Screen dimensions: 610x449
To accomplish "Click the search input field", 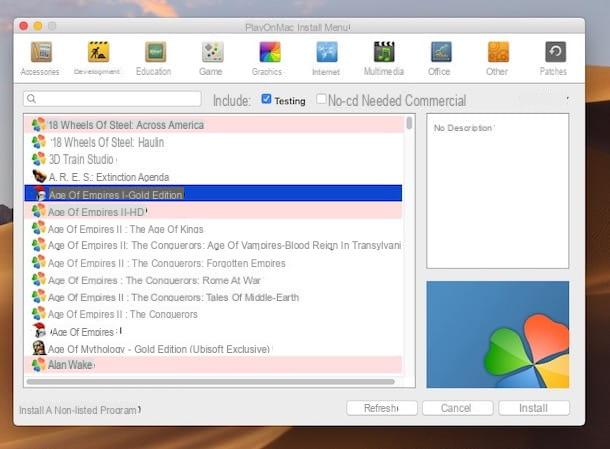I will tap(112, 99).
